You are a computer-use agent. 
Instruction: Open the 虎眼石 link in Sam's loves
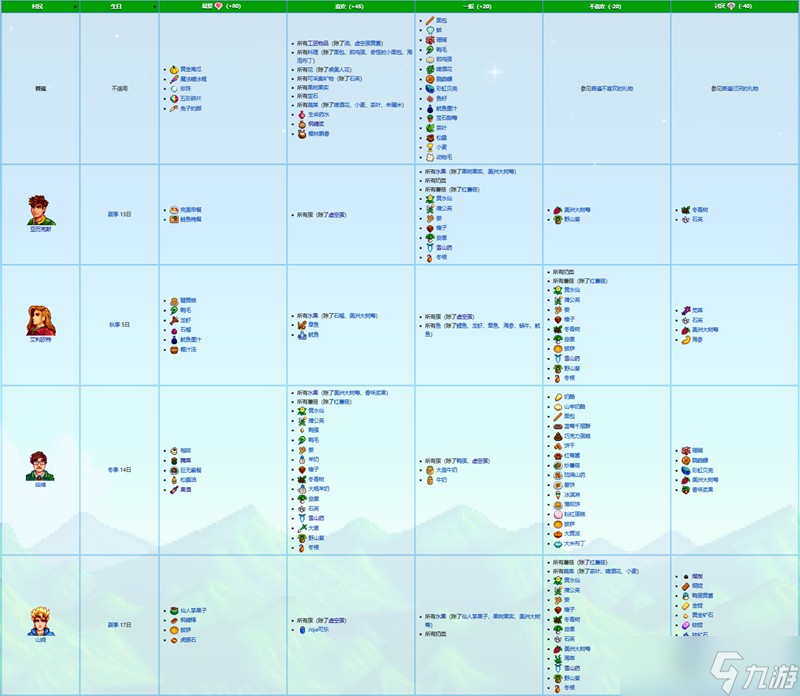coord(188,640)
